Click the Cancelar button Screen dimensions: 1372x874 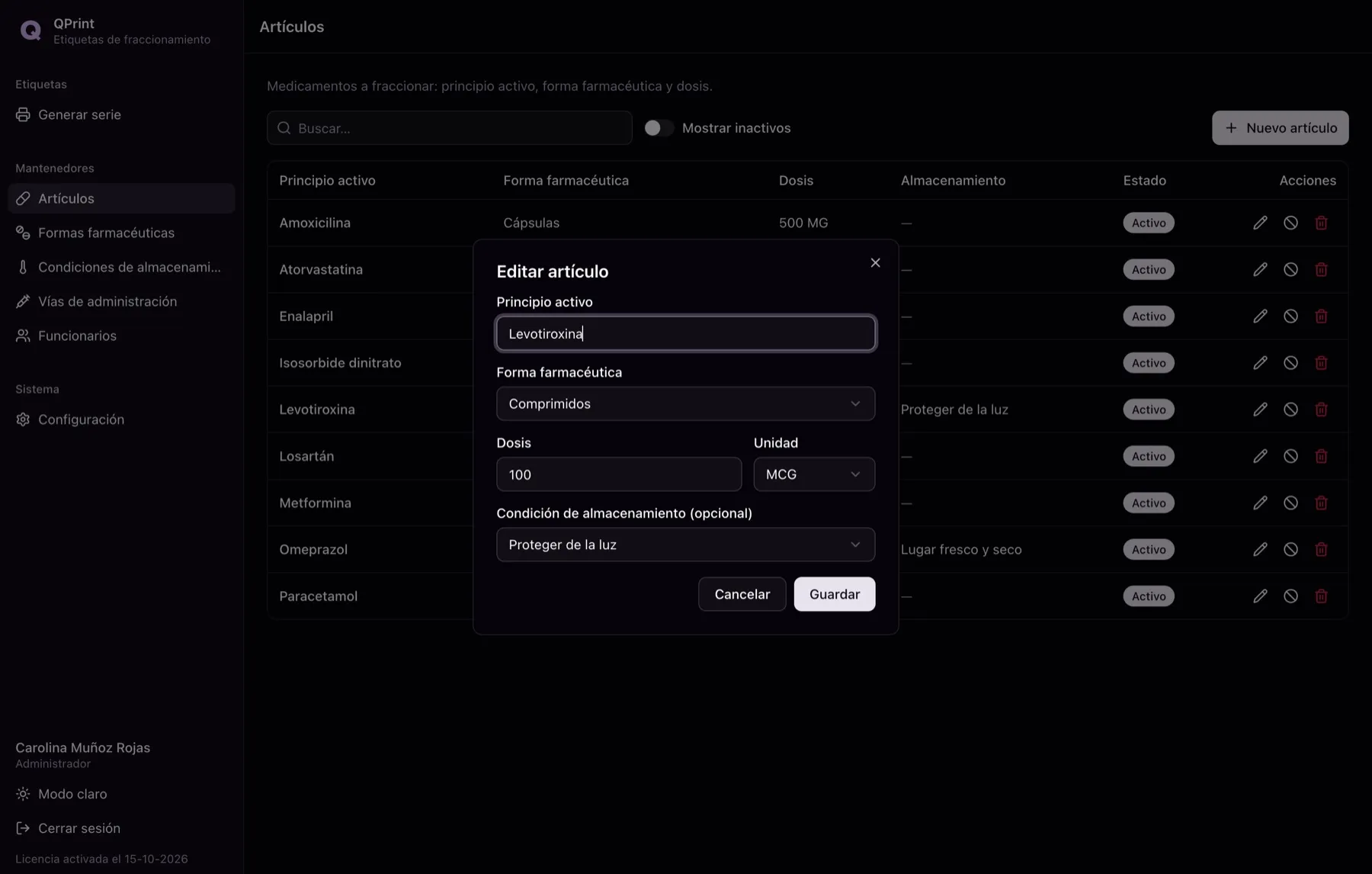[742, 594]
